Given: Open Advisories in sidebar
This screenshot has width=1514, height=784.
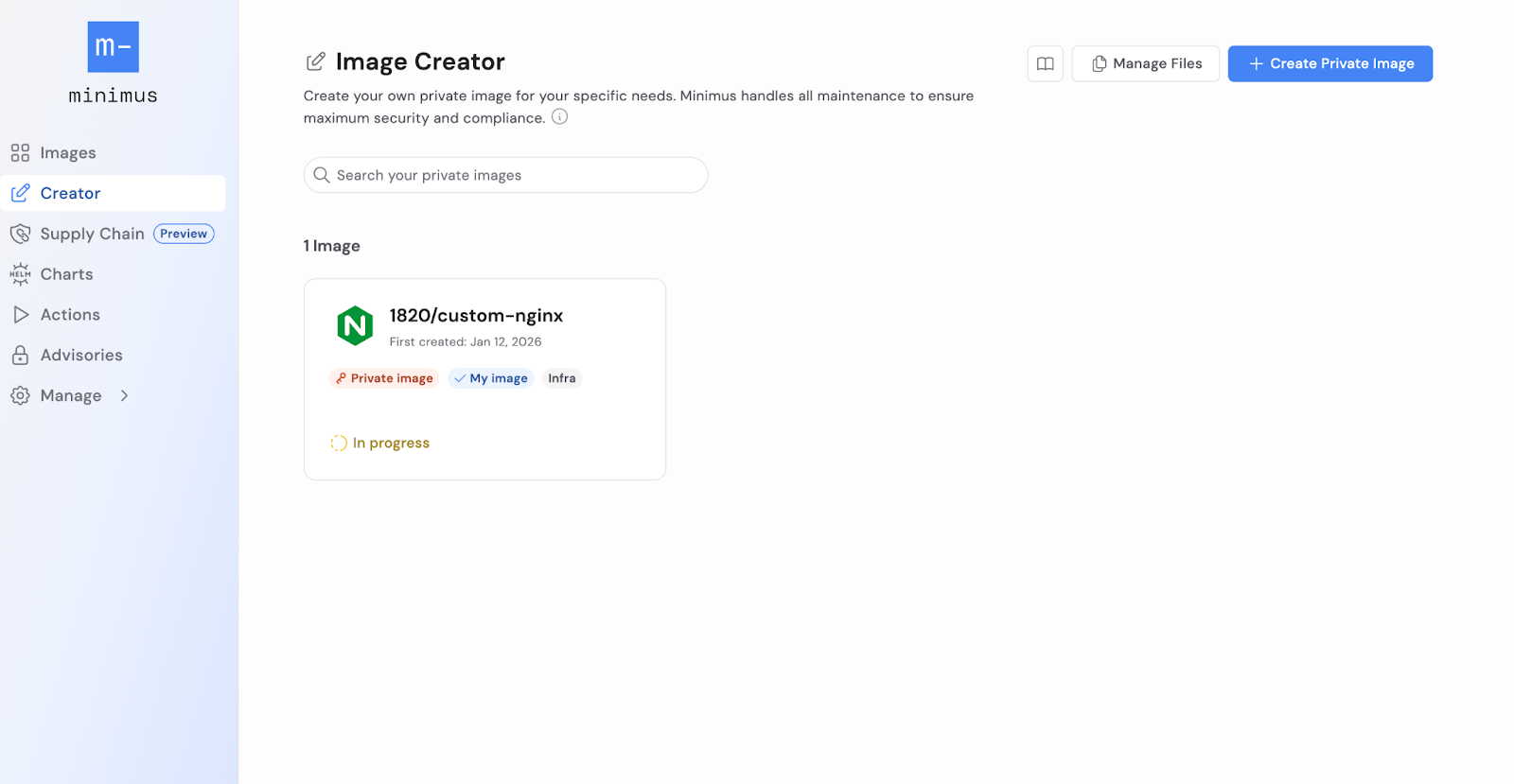Looking at the screenshot, I should [x=81, y=356].
